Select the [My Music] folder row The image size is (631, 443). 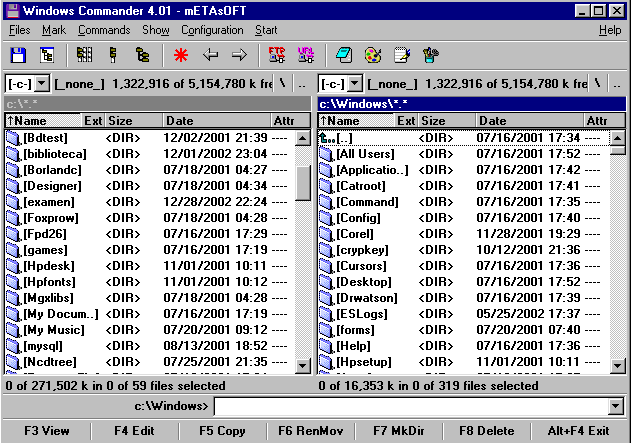[150, 330]
